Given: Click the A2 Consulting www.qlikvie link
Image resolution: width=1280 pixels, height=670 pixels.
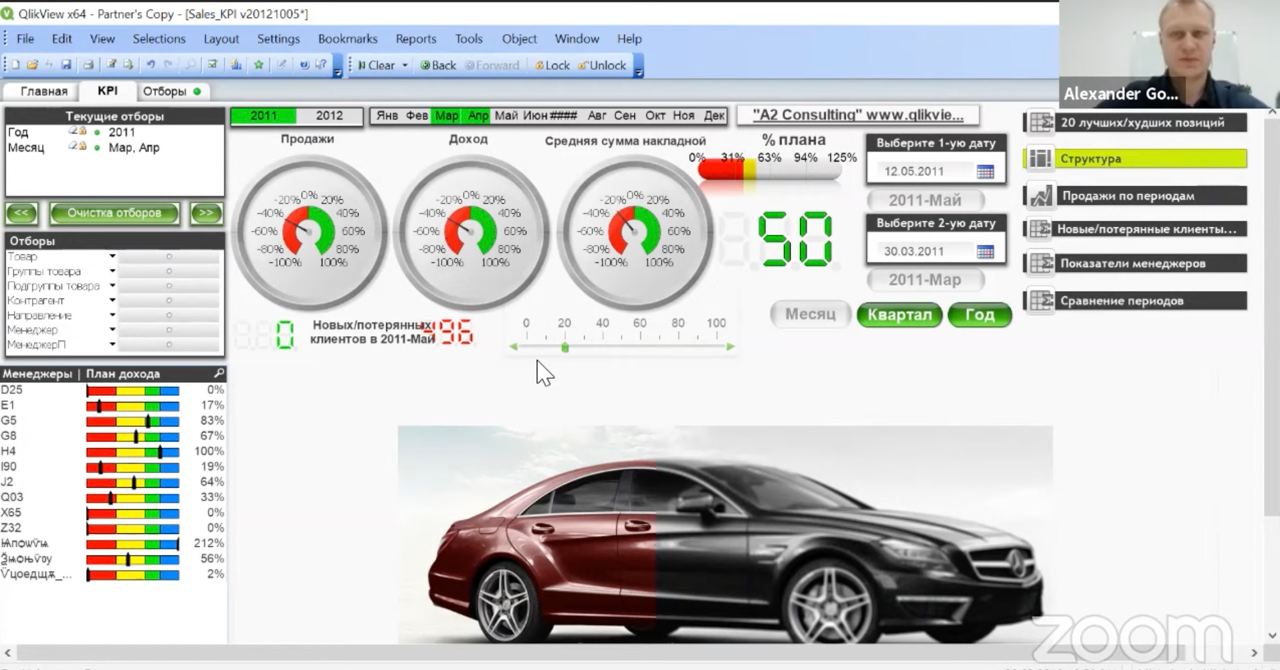Looking at the screenshot, I should pyautogui.click(x=858, y=115).
